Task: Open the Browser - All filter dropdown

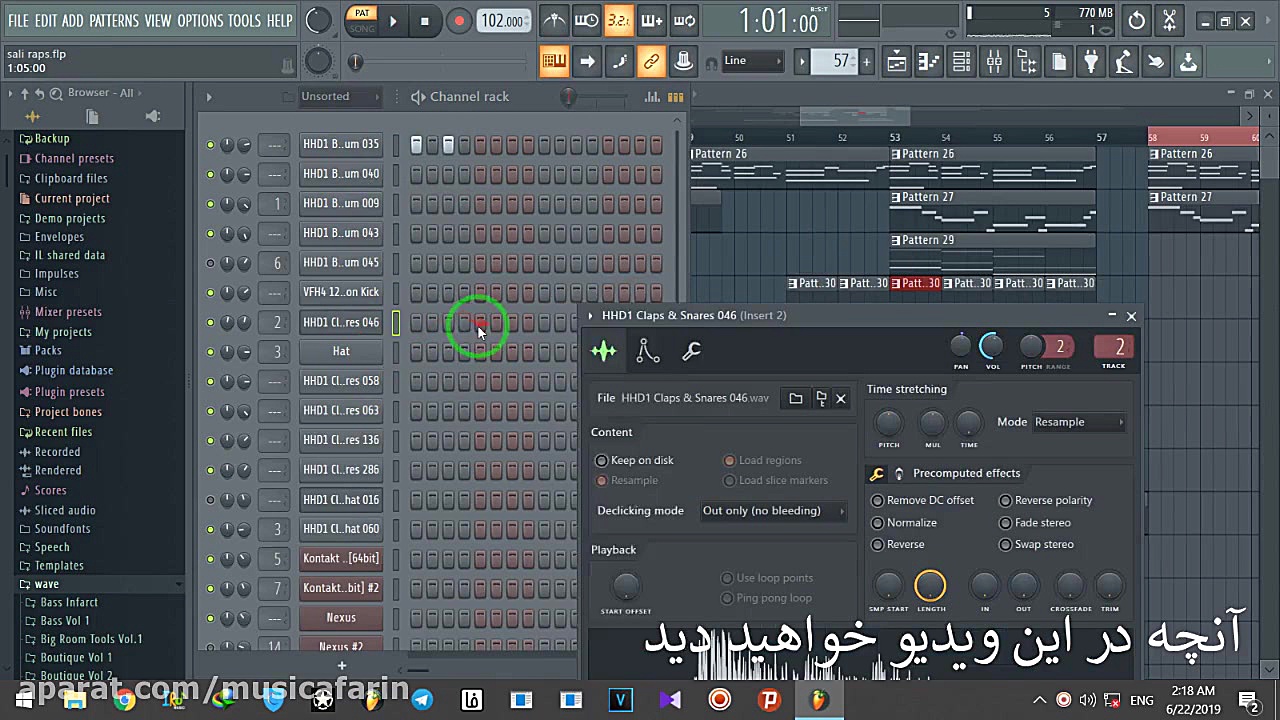Action: click(105, 93)
